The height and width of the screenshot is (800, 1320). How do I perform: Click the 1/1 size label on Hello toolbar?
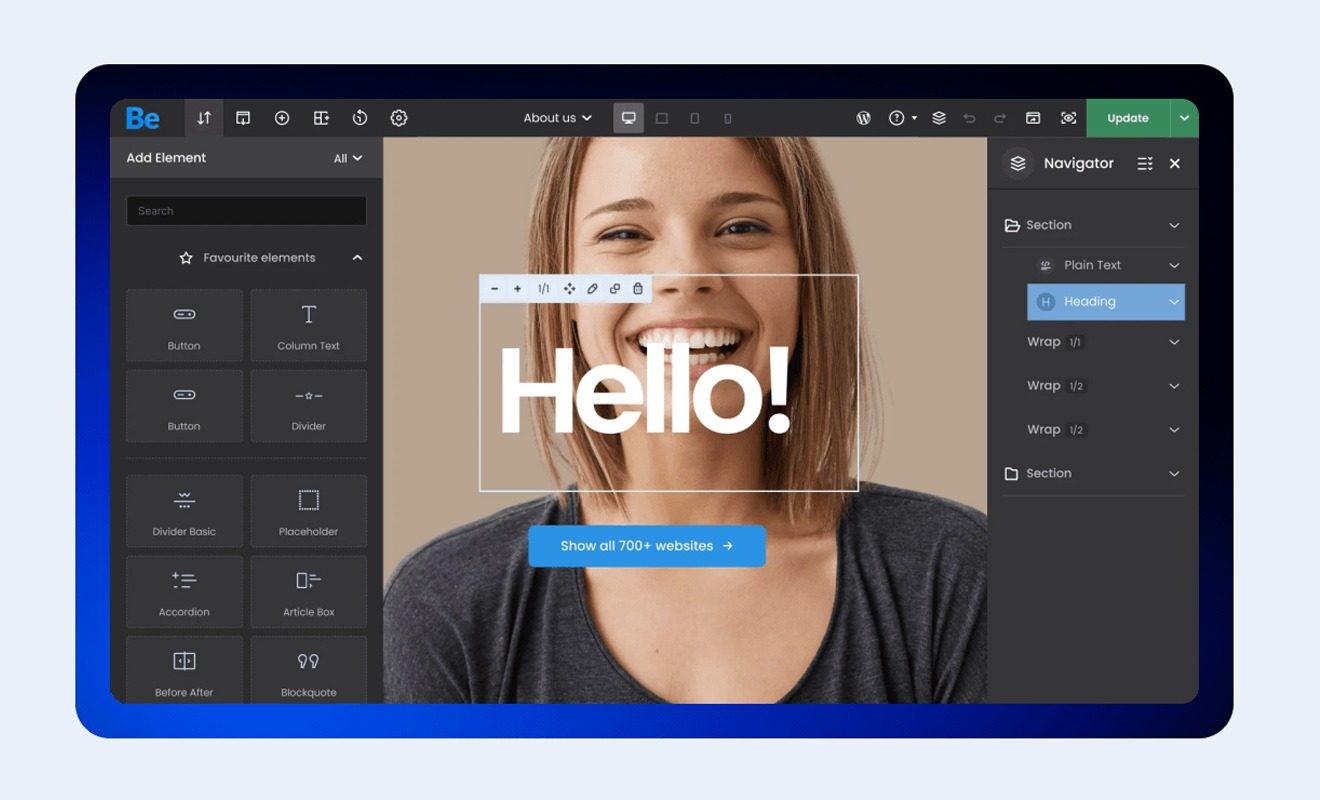point(543,289)
